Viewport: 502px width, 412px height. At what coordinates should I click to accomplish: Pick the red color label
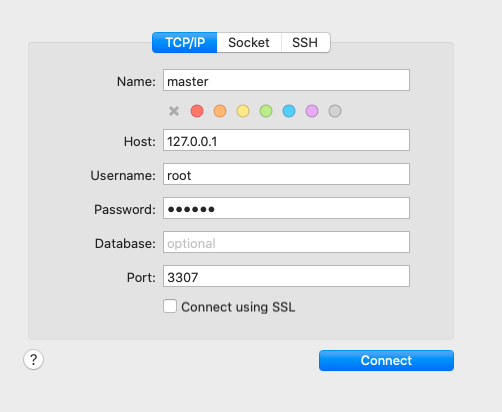(197, 111)
